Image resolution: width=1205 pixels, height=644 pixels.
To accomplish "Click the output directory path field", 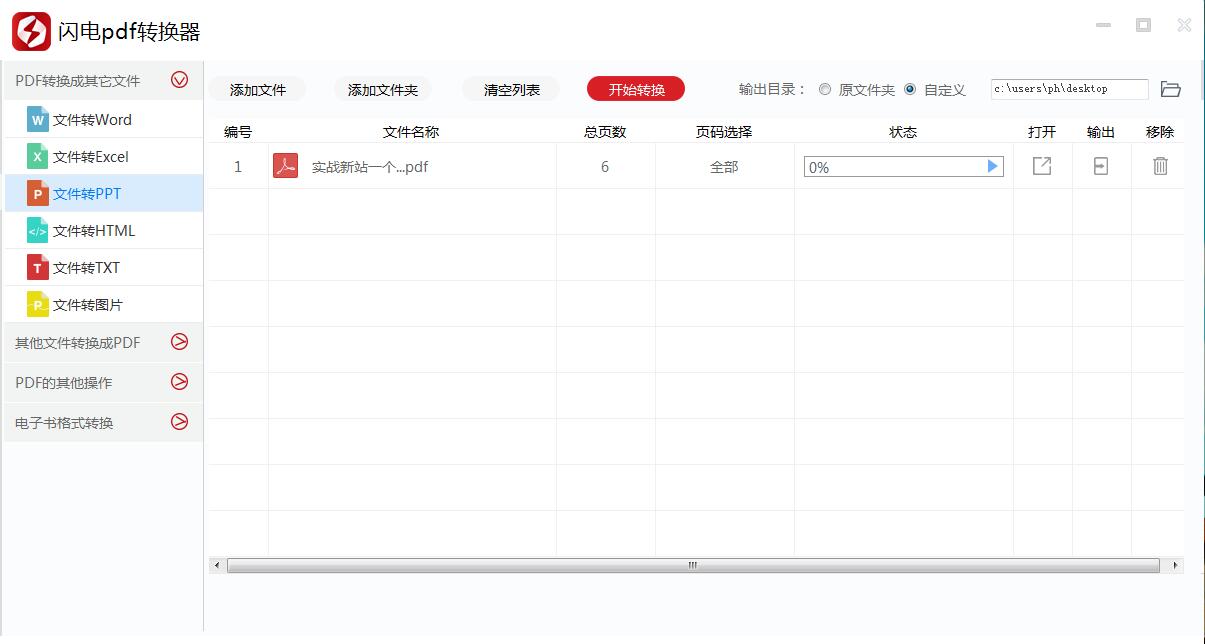I will point(1069,88).
